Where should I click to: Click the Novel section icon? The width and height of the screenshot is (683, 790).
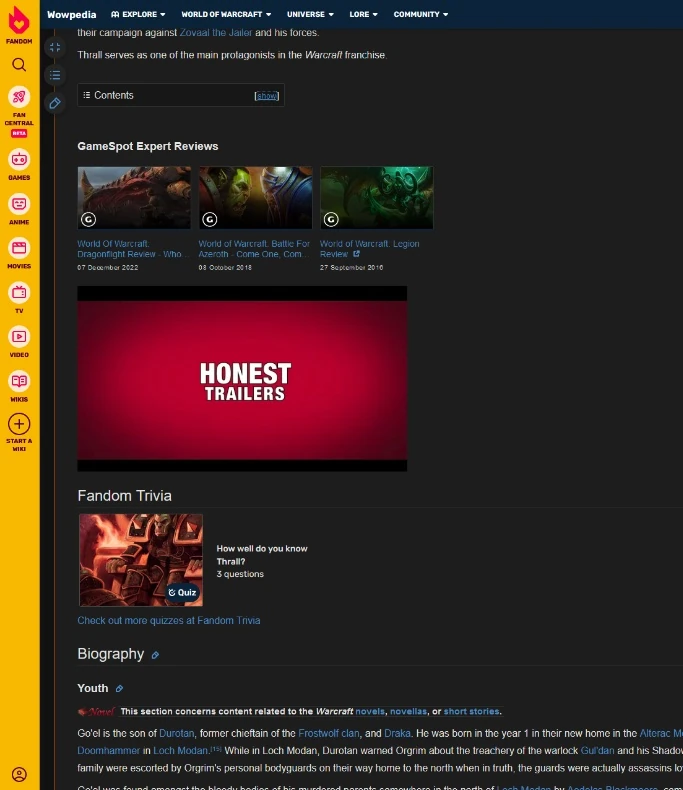tap(96, 711)
